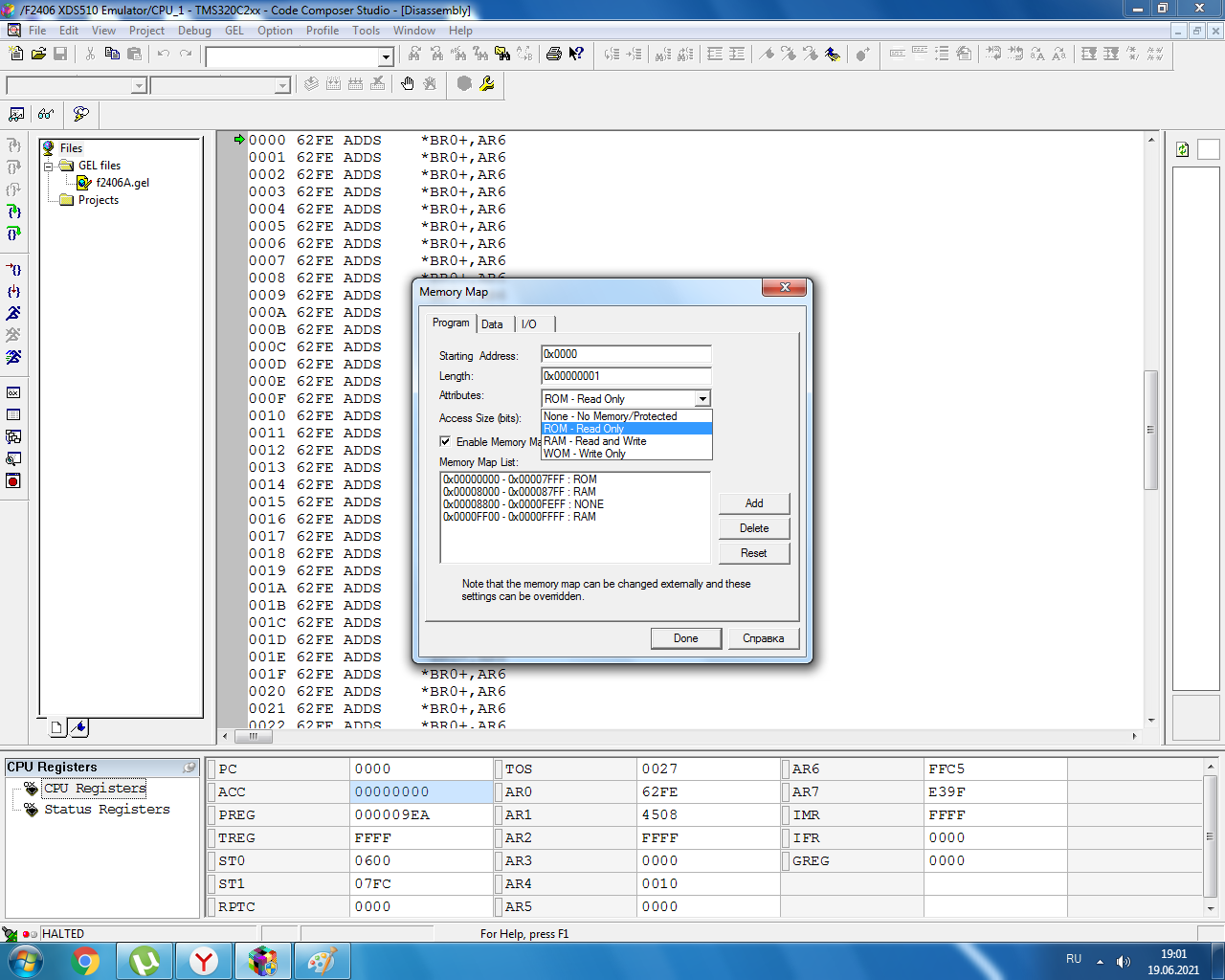Screen dimensions: 1225x980
Task: Click the Length input field
Action: tap(626, 376)
